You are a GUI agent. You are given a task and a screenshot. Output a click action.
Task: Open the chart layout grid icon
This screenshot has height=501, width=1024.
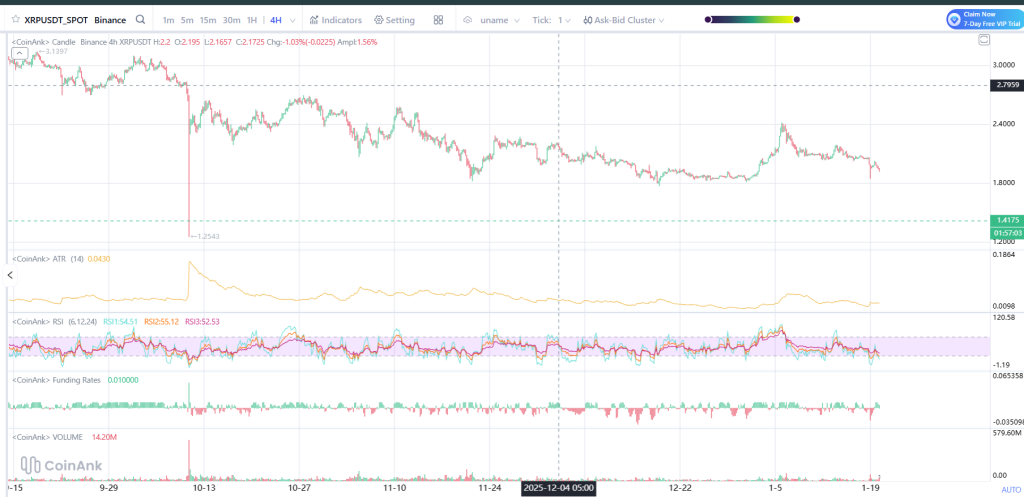[438, 20]
